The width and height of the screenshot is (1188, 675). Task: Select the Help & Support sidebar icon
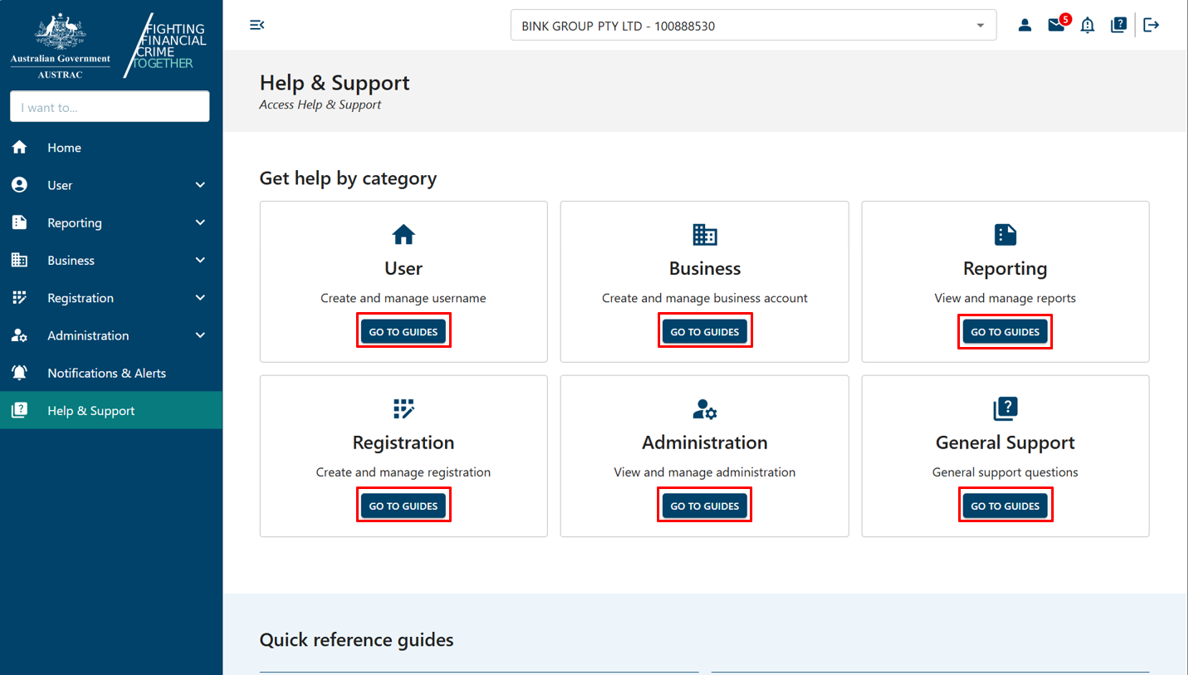point(20,410)
